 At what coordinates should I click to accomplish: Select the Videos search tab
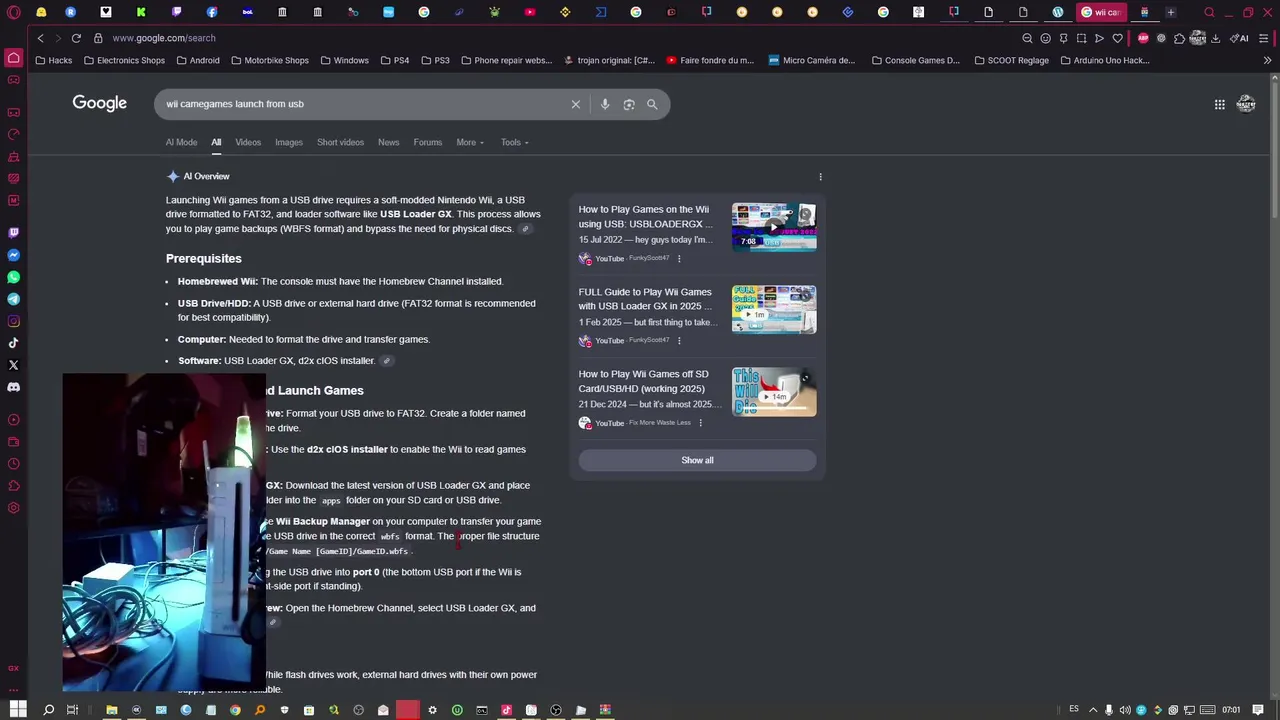(x=248, y=142)
